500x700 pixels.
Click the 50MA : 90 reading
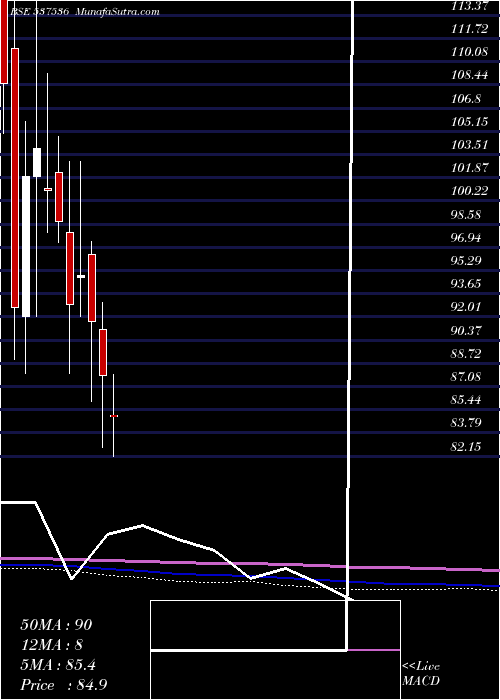pos(56,625)
